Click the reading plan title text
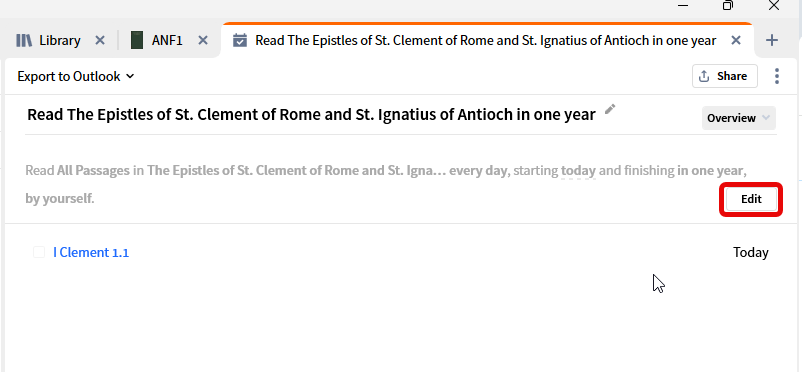The width and height of the screenshot is (802, 372). [311, 115]
